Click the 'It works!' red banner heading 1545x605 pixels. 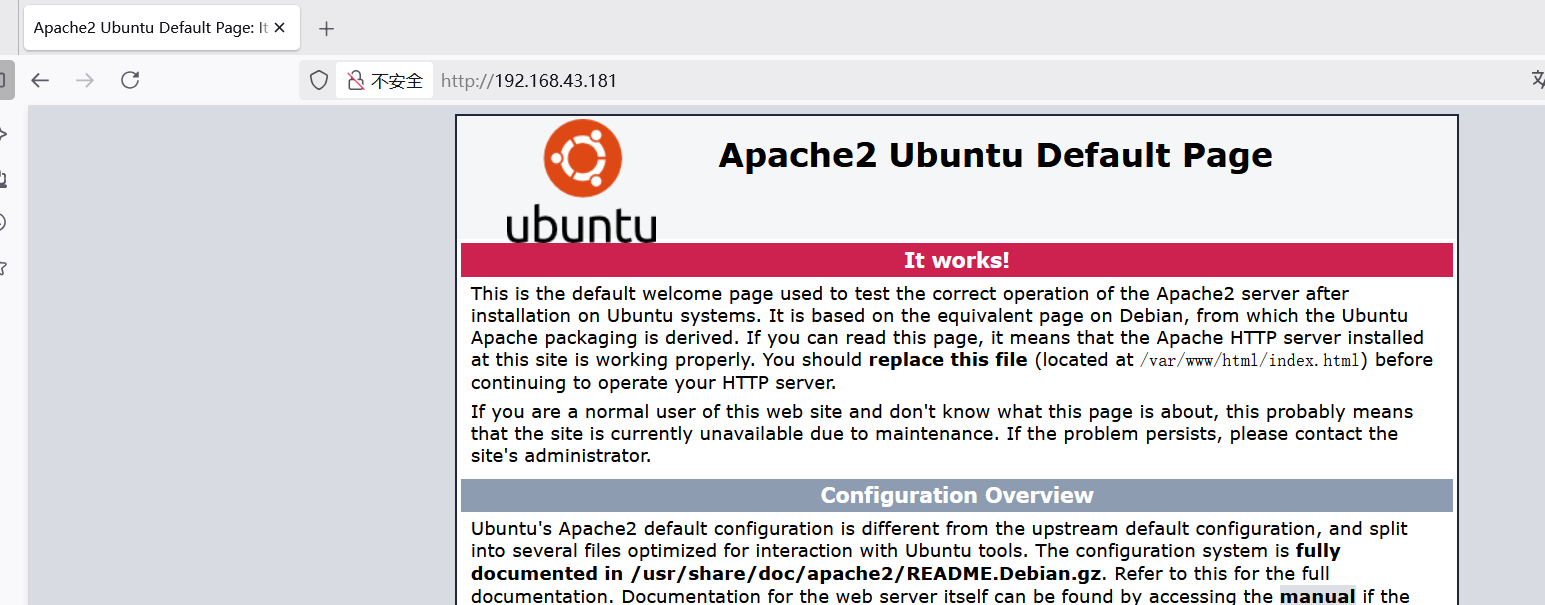click(x=956, y=260)
